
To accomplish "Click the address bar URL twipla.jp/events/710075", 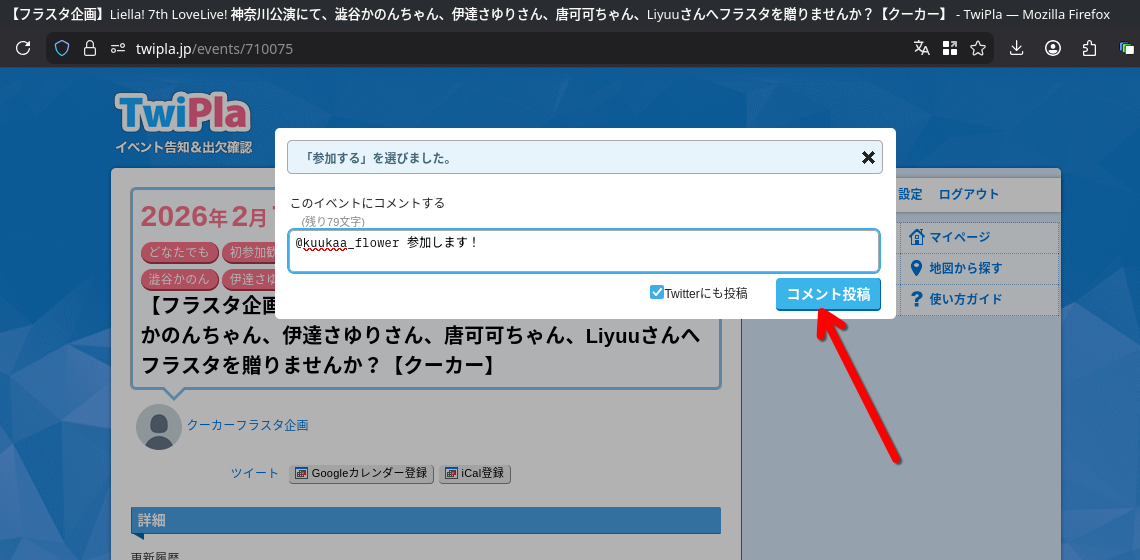I will [x=214, y=49].
